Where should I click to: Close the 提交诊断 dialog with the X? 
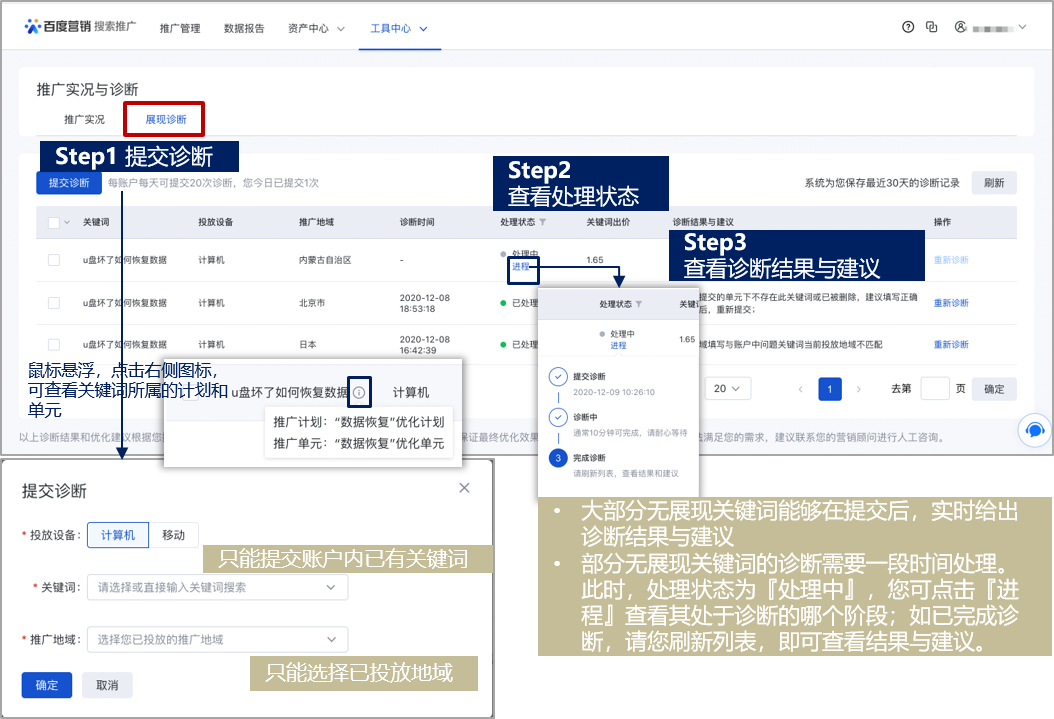point(464,488)
